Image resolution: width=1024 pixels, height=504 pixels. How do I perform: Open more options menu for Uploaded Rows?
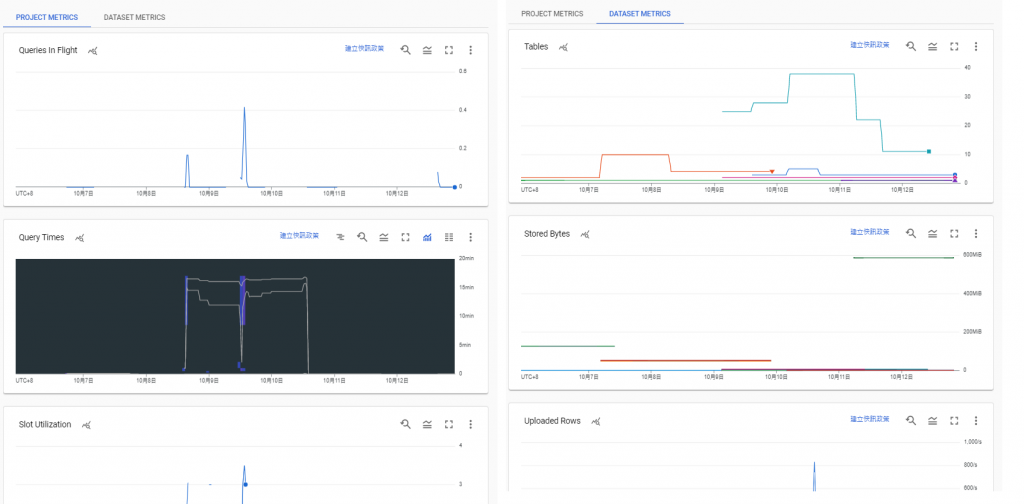(x=976, y=420)
